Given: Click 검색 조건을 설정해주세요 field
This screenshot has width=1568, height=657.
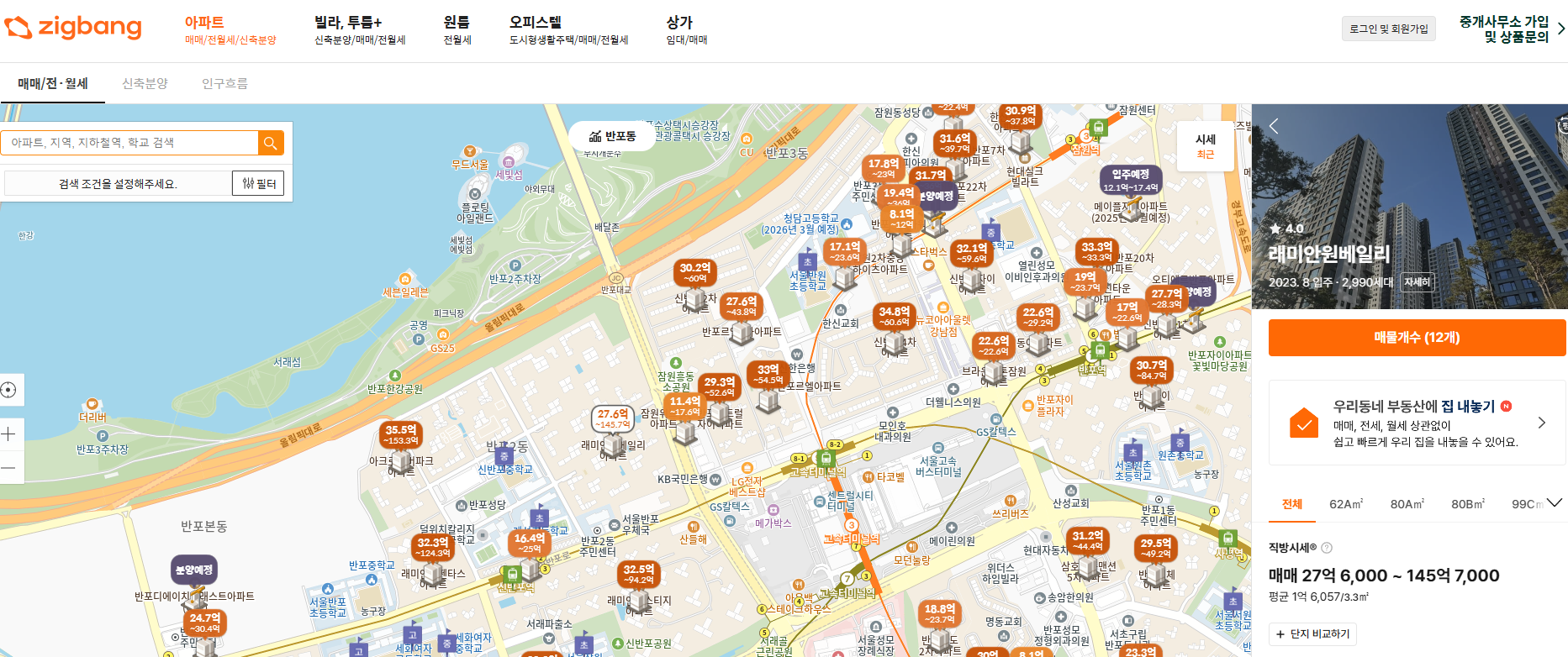Looking at the screenshot, I should pos(118,183).
